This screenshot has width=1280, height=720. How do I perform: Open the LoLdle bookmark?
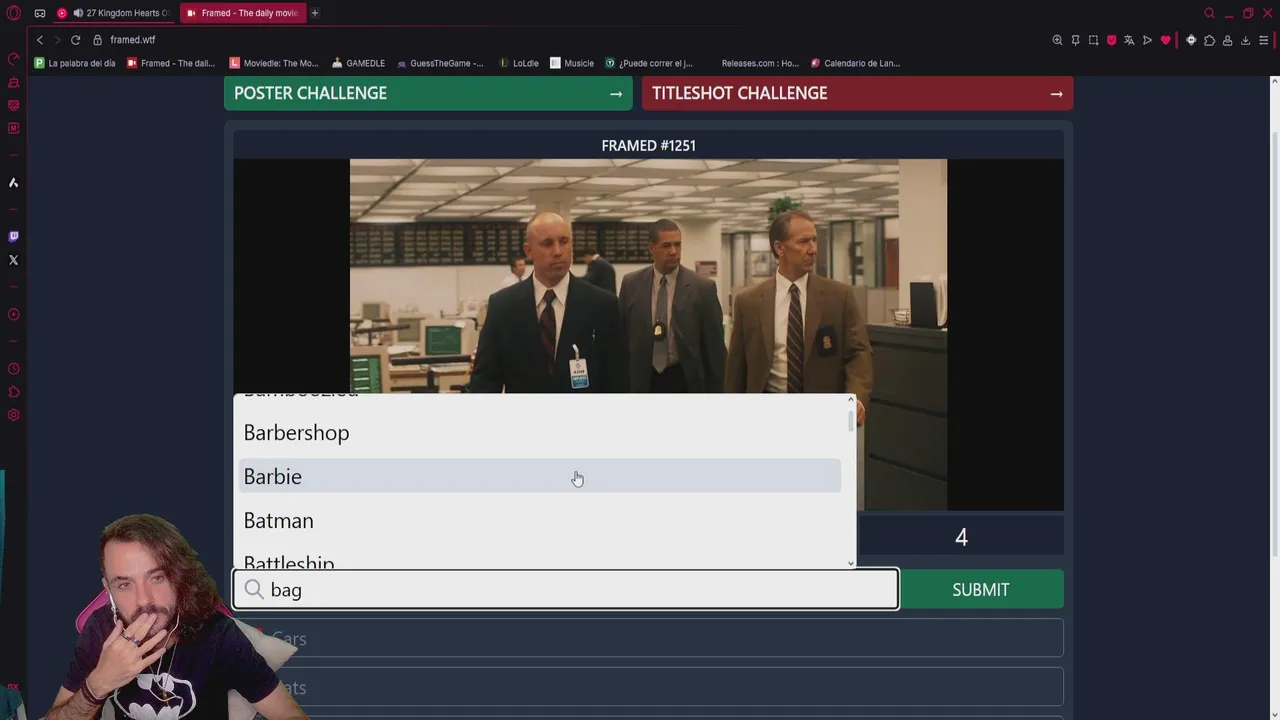coord(518,63)
